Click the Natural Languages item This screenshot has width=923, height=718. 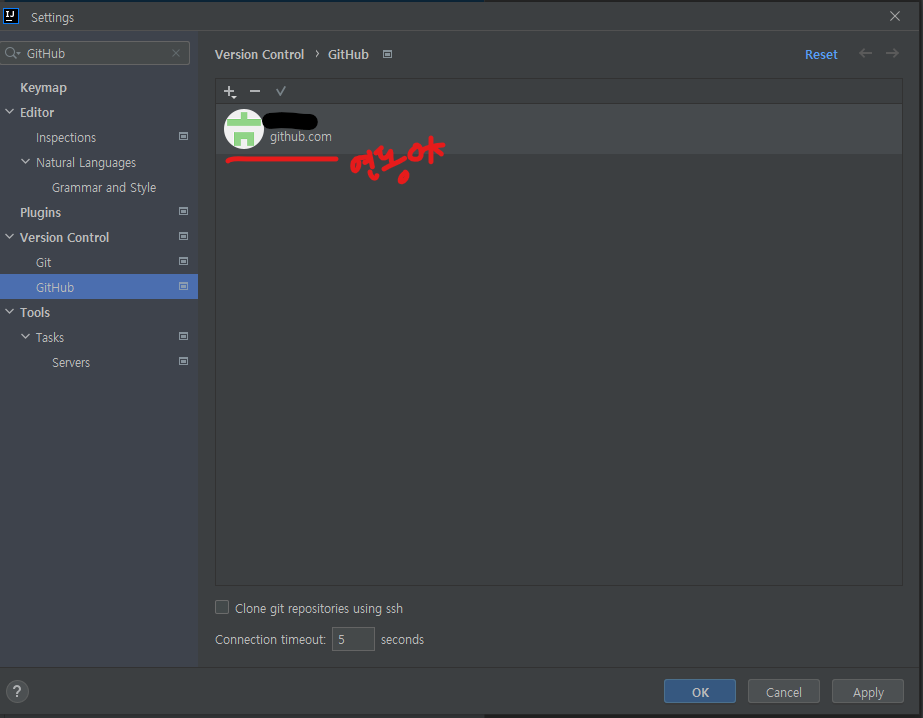pyautogui.click(x=86, y=162)
